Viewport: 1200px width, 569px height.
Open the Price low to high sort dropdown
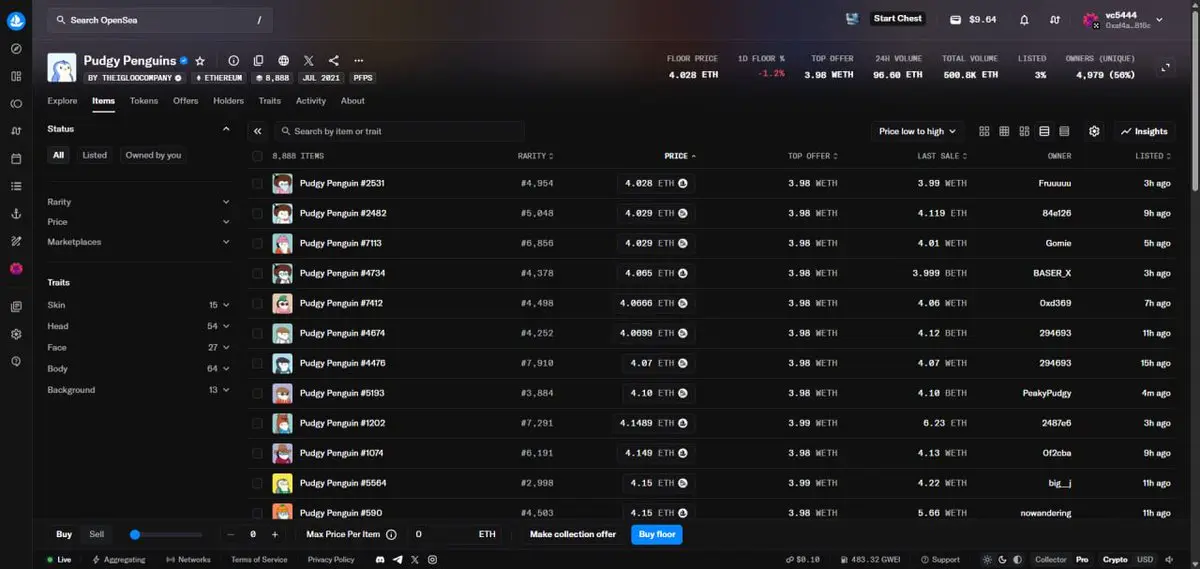(917, 131)
